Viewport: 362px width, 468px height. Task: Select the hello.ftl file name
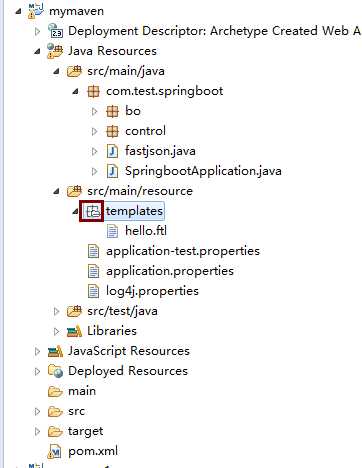146,231
